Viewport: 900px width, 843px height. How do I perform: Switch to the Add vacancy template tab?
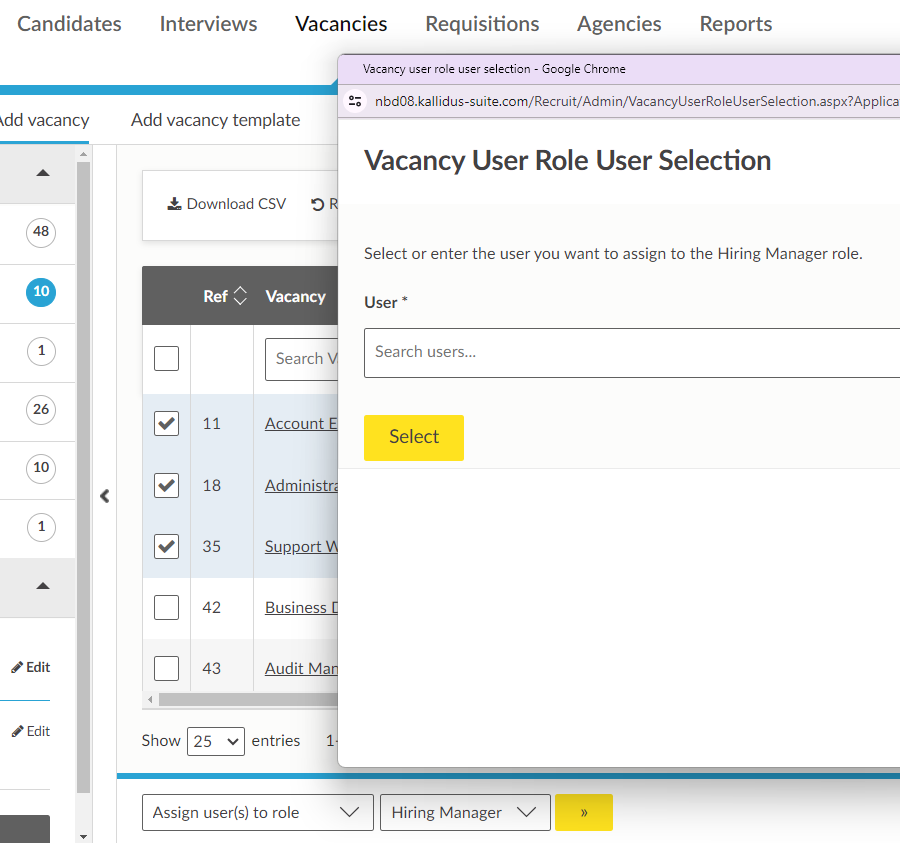point(215,120)
